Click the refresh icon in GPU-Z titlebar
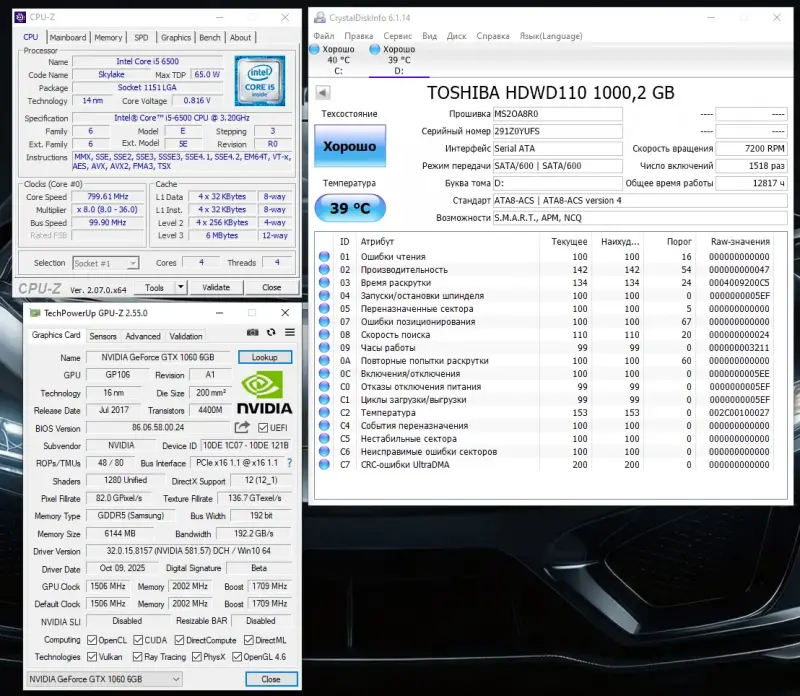 (x=271, y=332)
